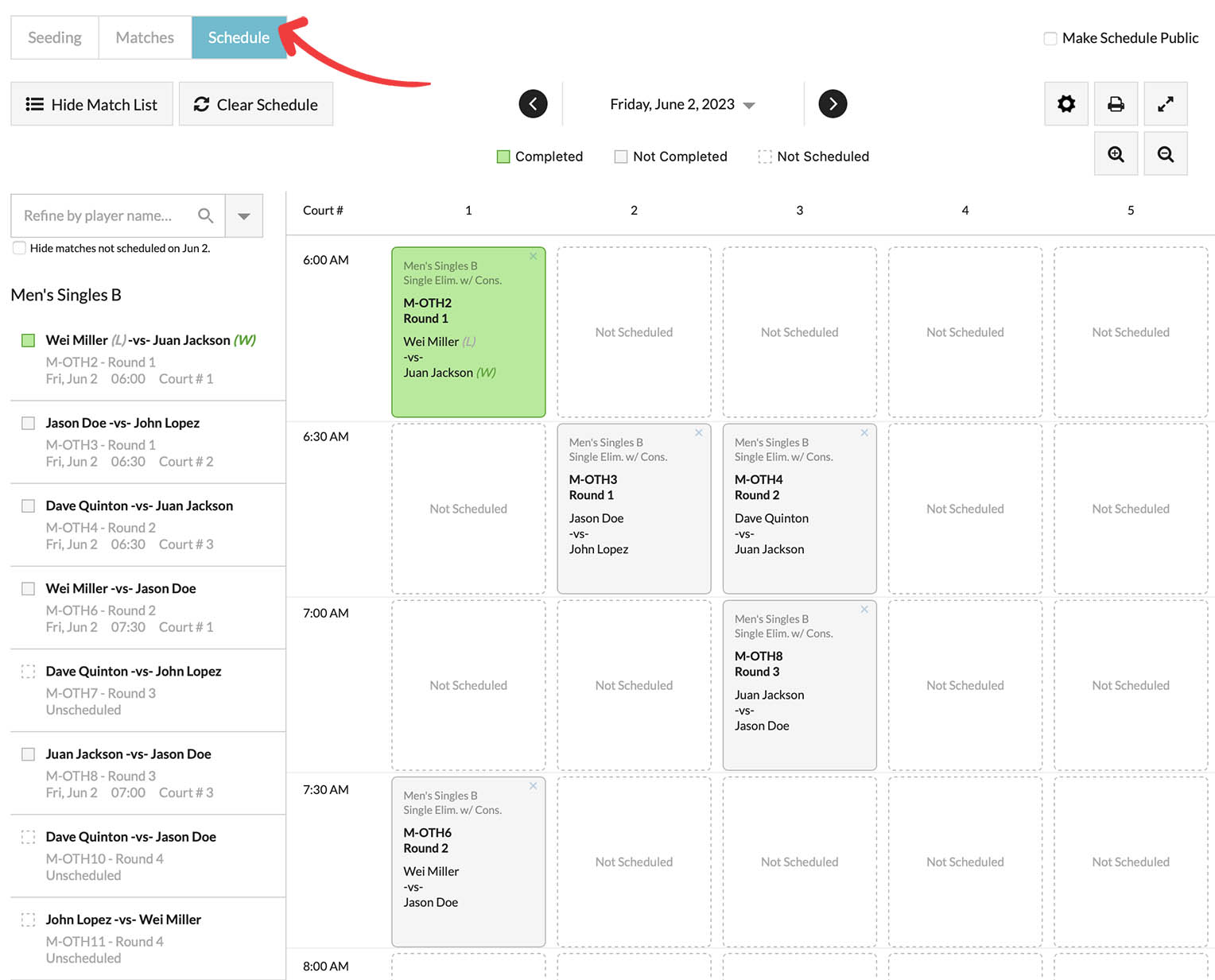Go to the previous day
Image resolution: width=1215 pixels, height=980 pixels.
coord(533,104)
